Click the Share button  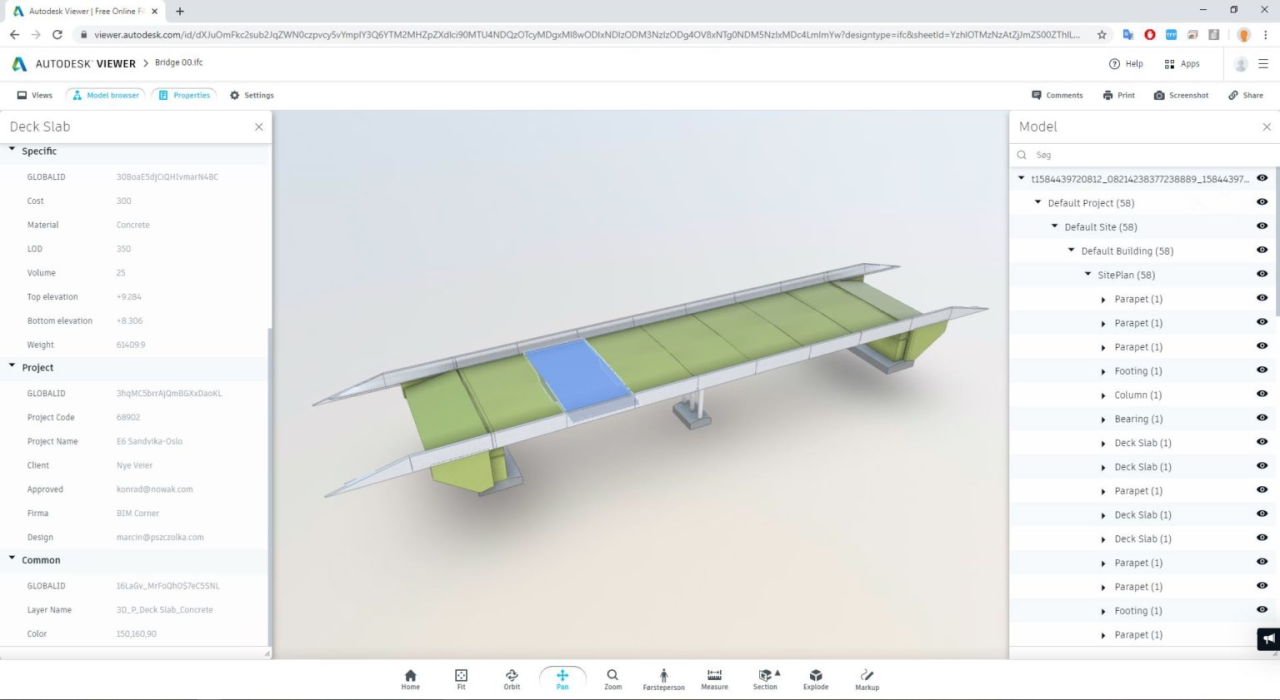click(1245, 95)
